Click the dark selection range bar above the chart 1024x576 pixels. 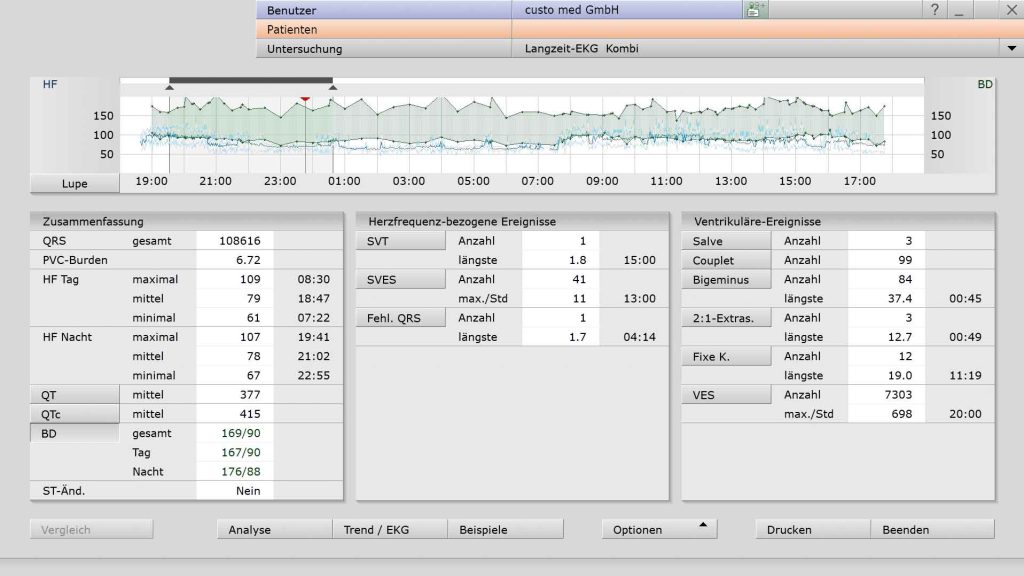pos(251,80)
